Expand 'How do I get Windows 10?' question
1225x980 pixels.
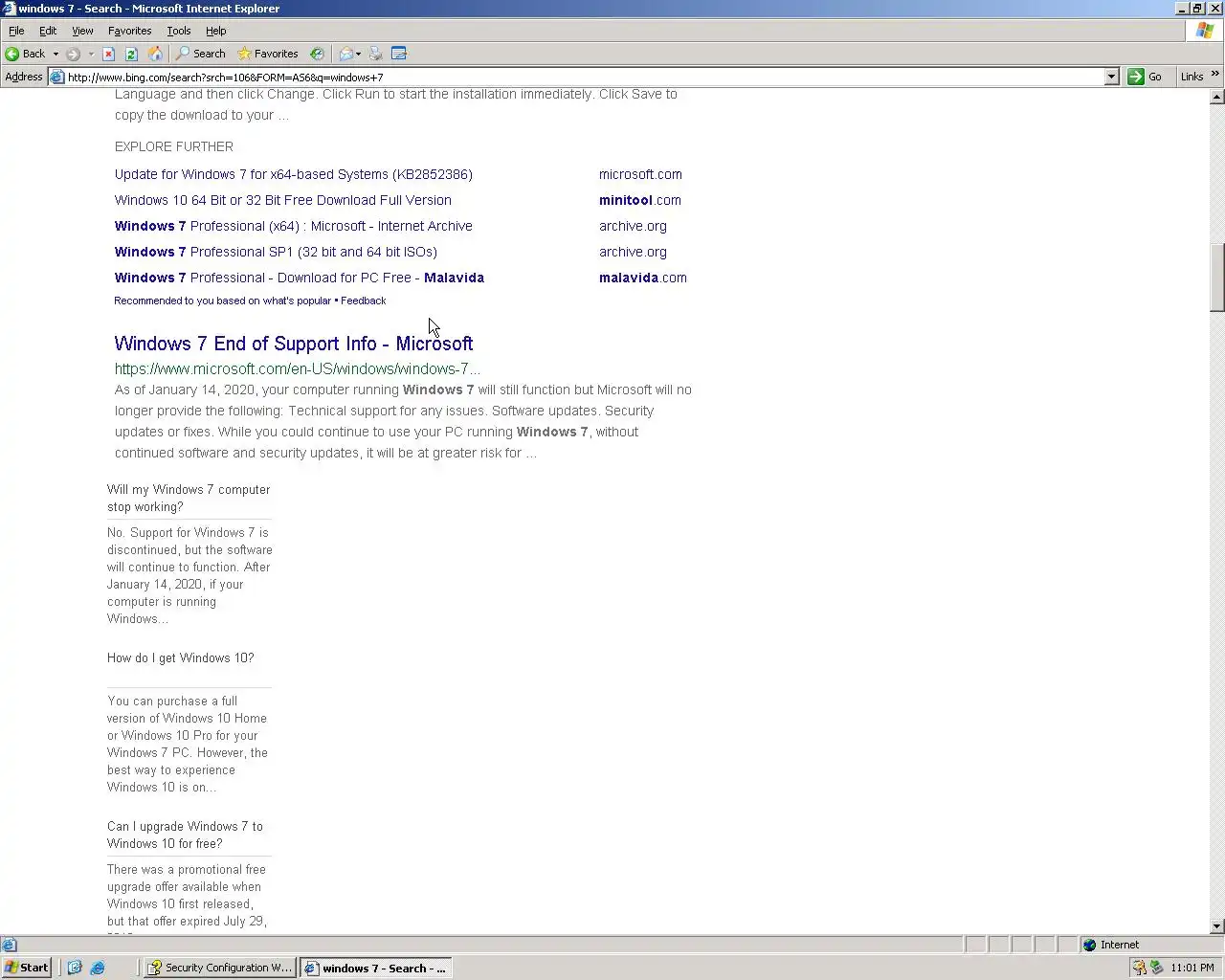tap(181, 657)
